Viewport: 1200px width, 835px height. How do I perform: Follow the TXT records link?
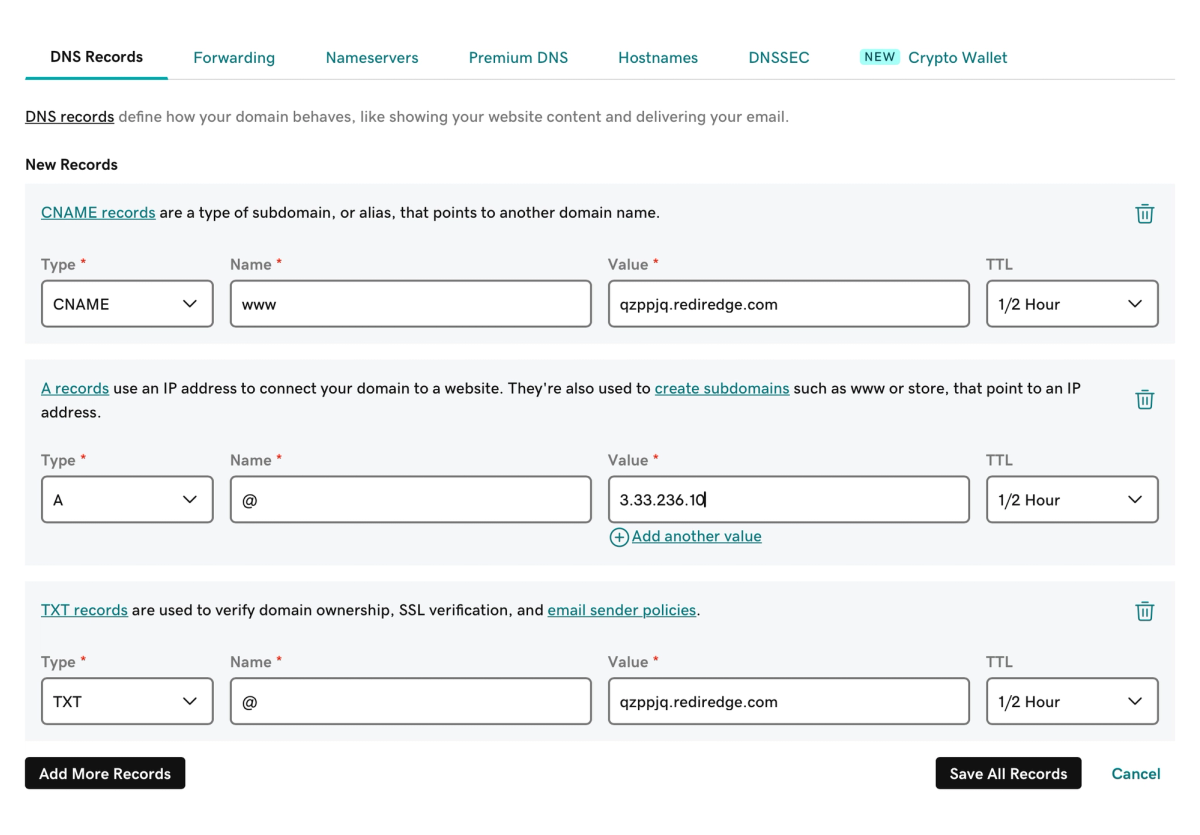[x=84, y=610]
